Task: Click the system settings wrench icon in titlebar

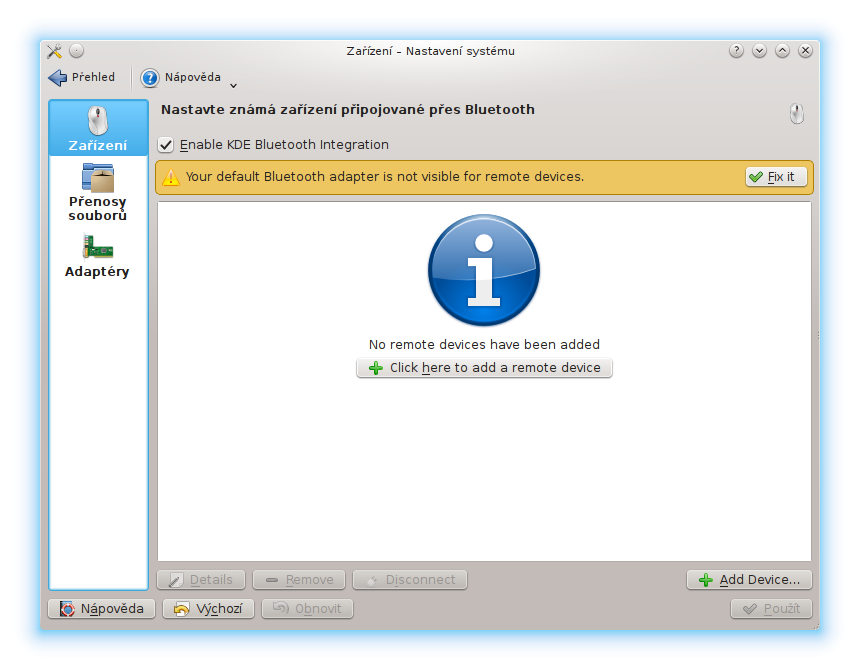Action: tap(54, 51)
